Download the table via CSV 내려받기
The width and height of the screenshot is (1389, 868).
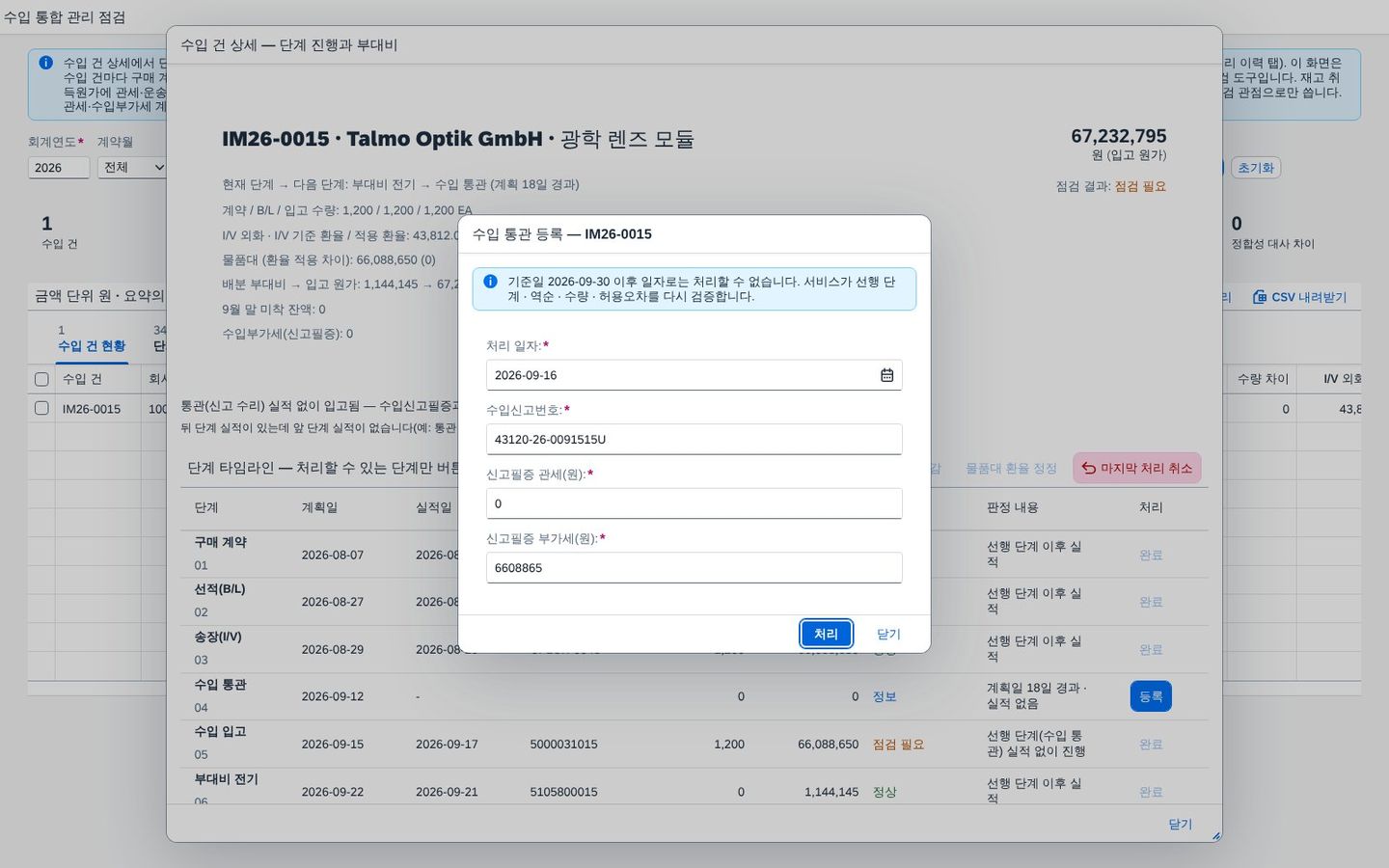(1299, 297)
